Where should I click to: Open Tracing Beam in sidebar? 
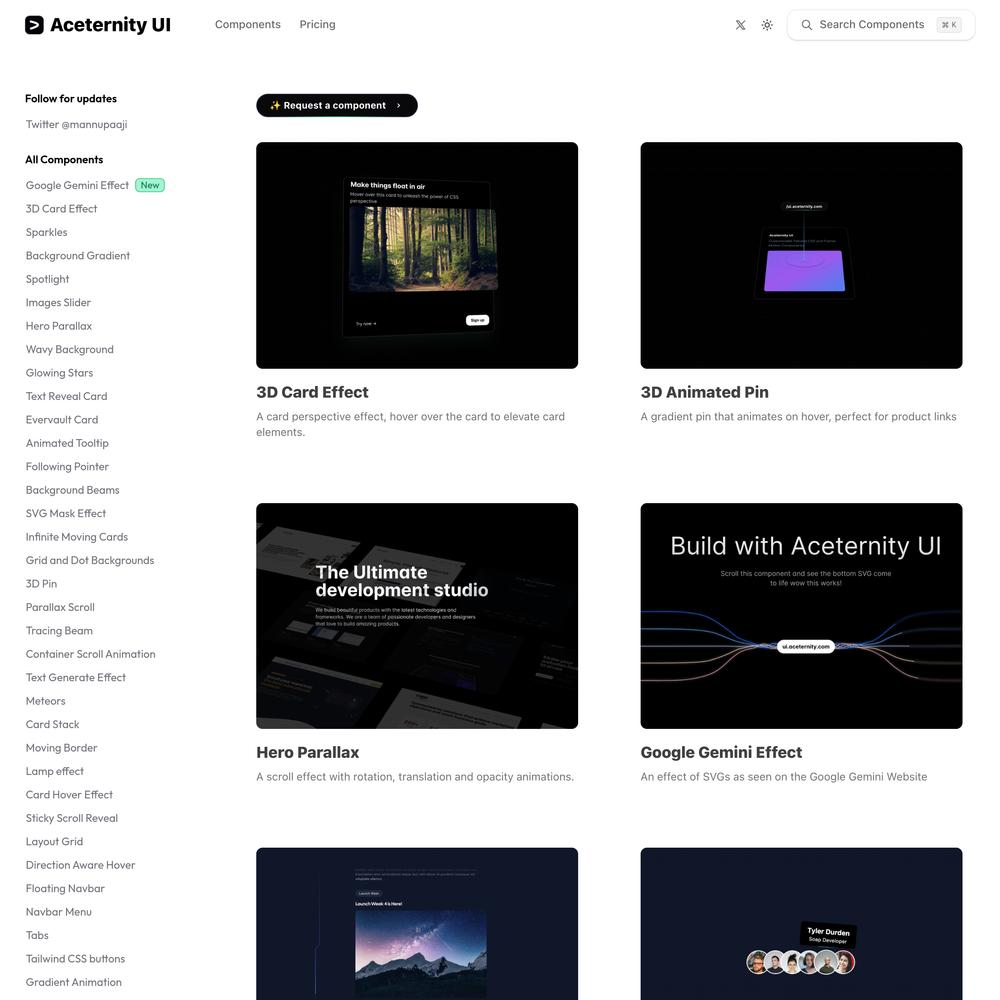[x=59, y=631]
